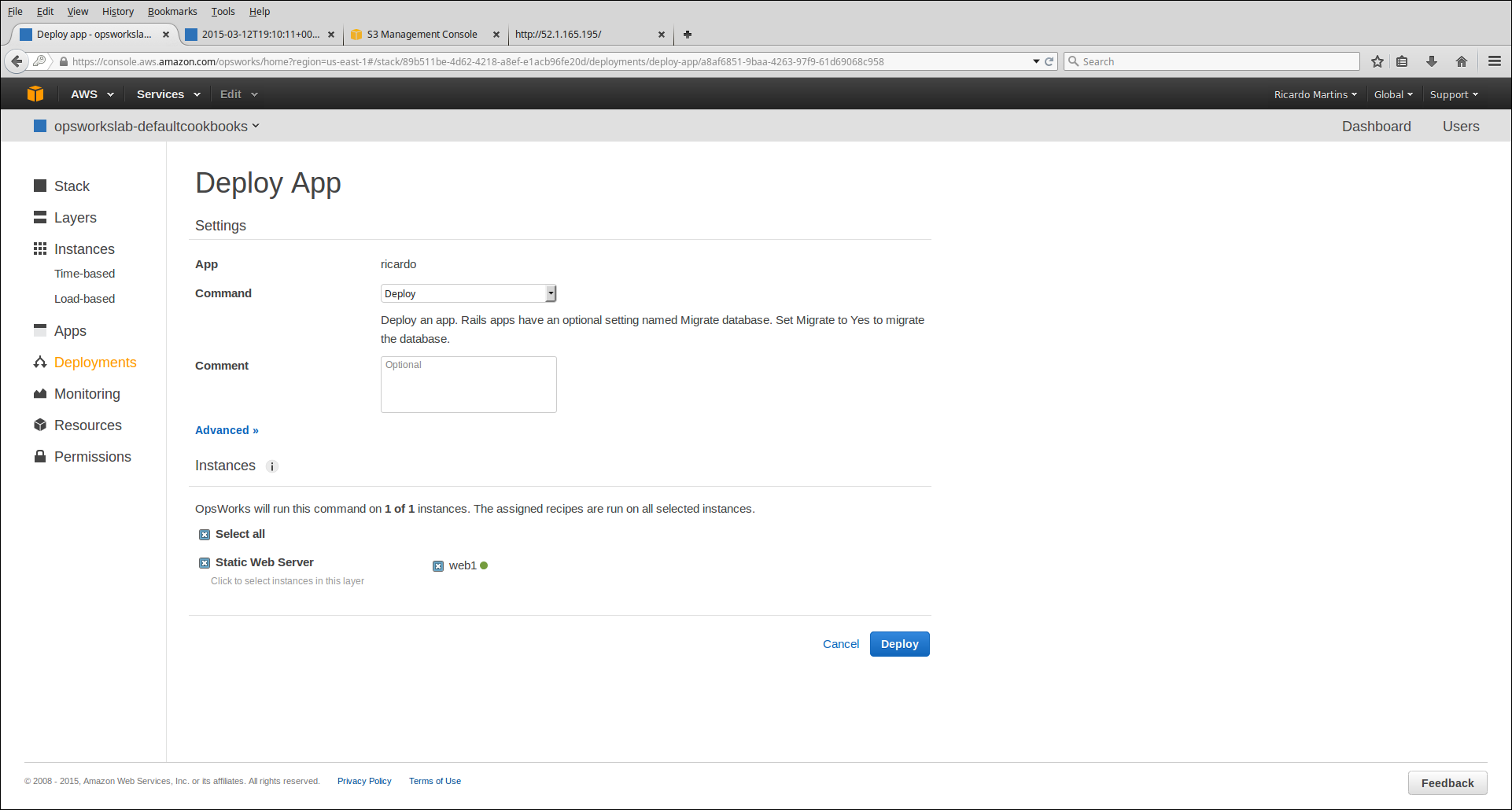This screenshot has height=810, width=1512.
Task: Click the Cancel link
Action: click(x=840, y=644)
